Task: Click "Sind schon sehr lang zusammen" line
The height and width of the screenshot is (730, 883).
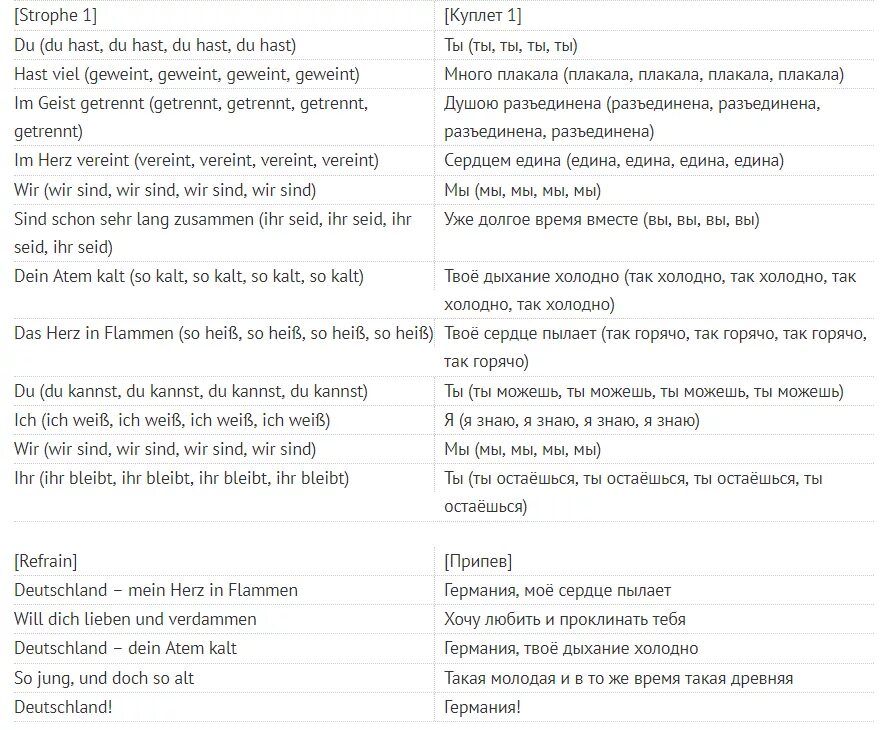Action: click(212, 233)
